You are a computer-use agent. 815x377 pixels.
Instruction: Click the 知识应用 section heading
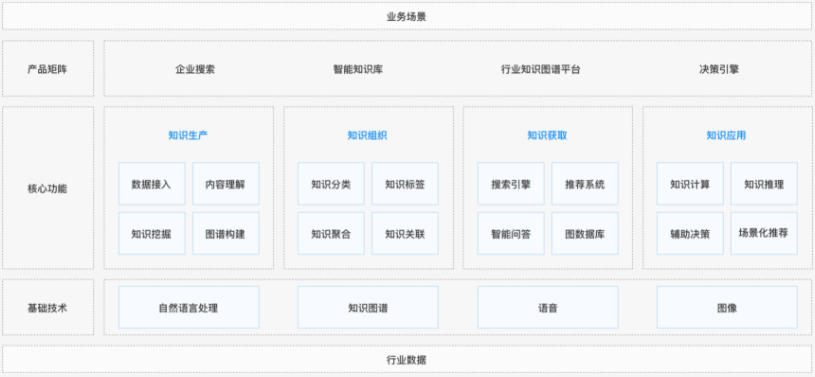click(x=726, y=135)
